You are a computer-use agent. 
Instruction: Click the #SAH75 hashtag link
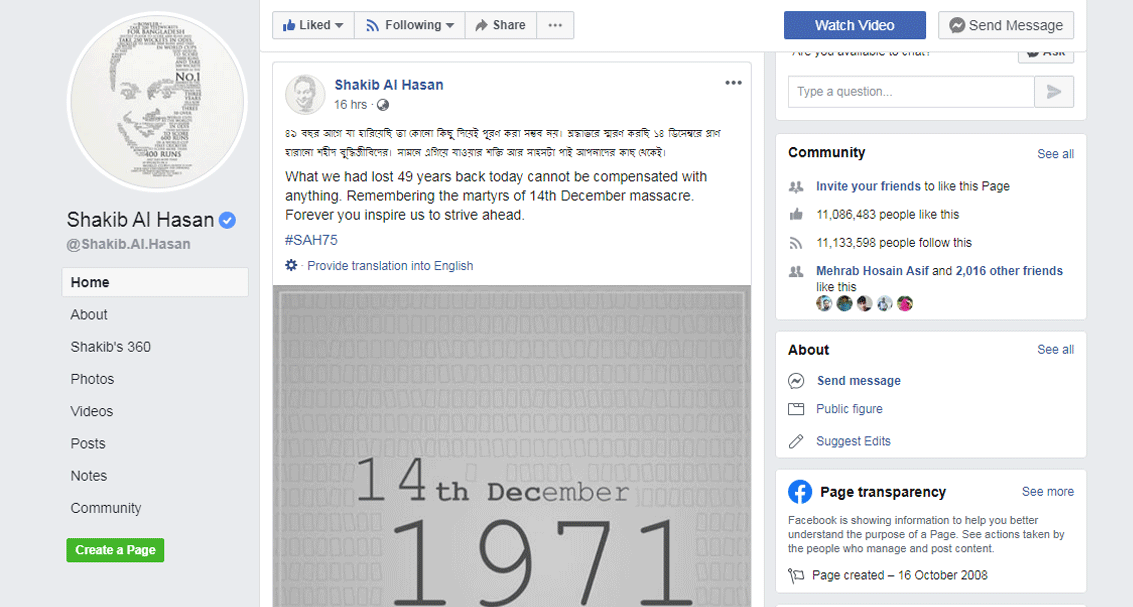[x=311, y=240]
